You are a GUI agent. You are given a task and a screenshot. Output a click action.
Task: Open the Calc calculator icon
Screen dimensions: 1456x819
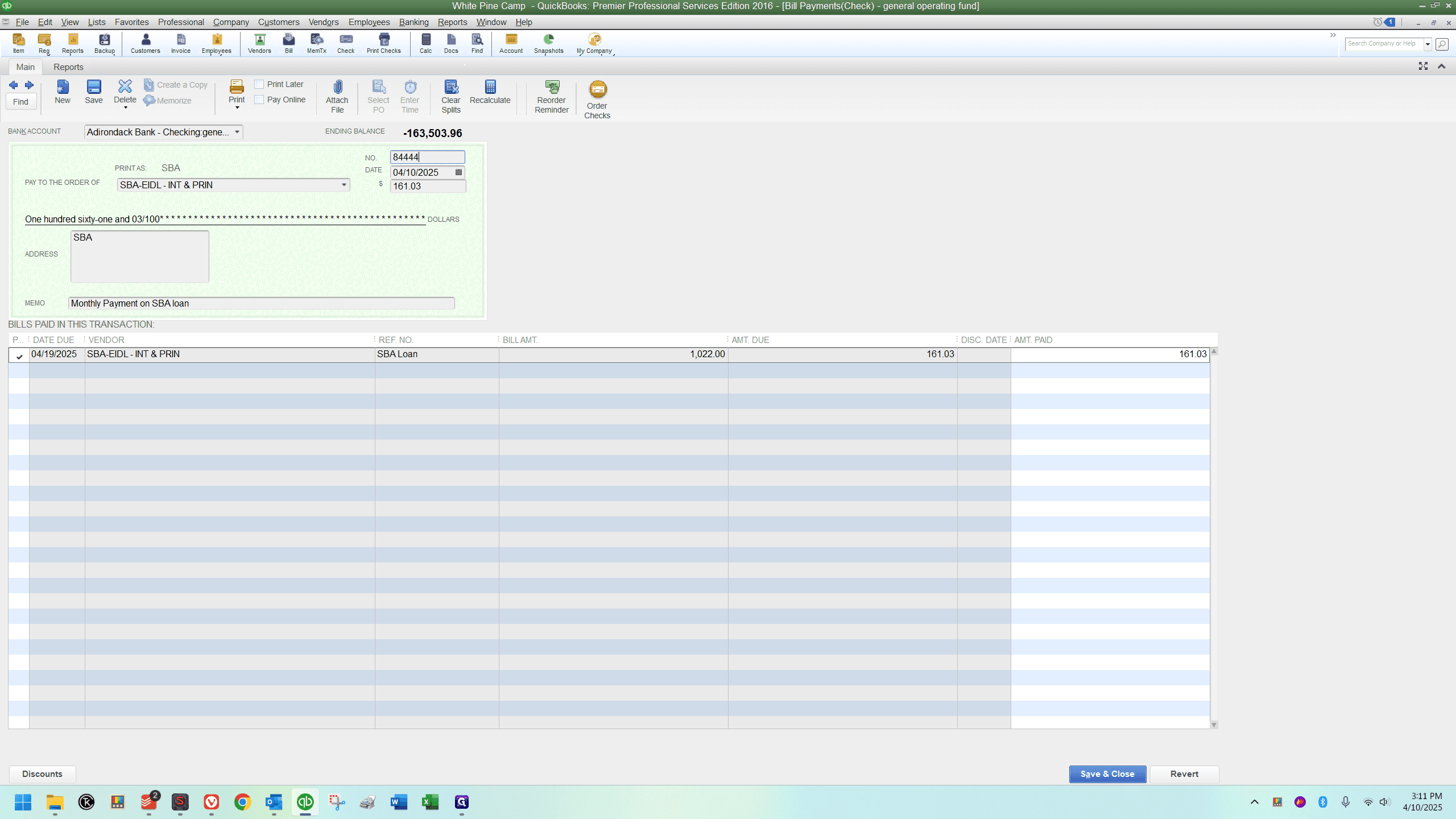(x=426, y=43)
